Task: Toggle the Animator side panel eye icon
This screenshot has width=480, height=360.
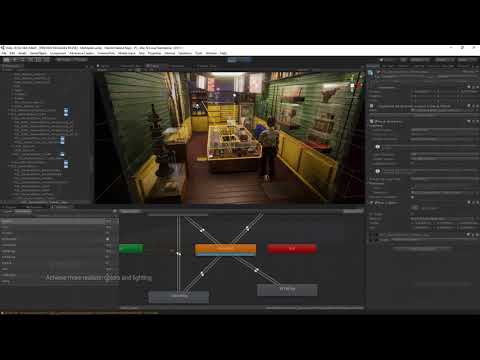Action: 115,211
